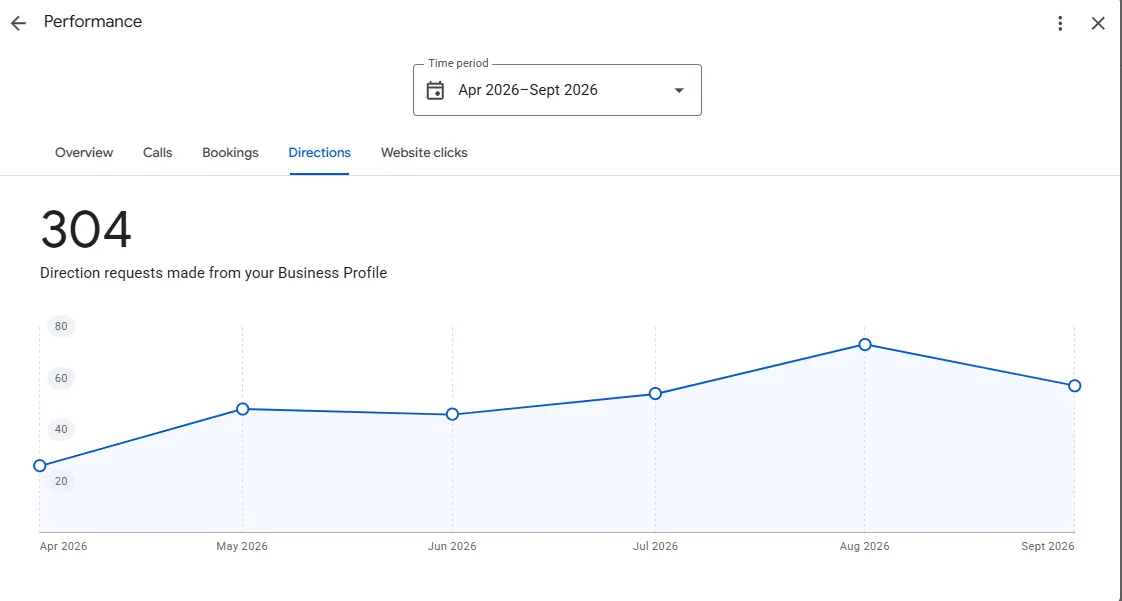Click the 'Apr 2026' x-axis label

click(x=64, y=546)
